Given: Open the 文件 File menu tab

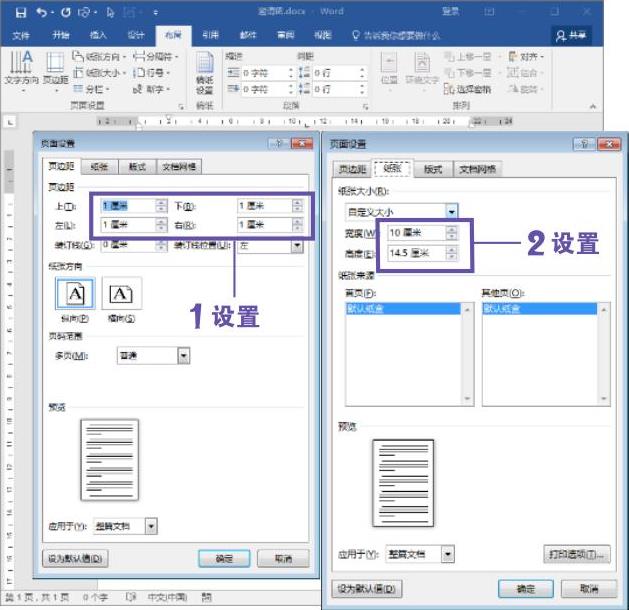Looking at the screenshot, I should pyautogui.click(x=21, y=36).
